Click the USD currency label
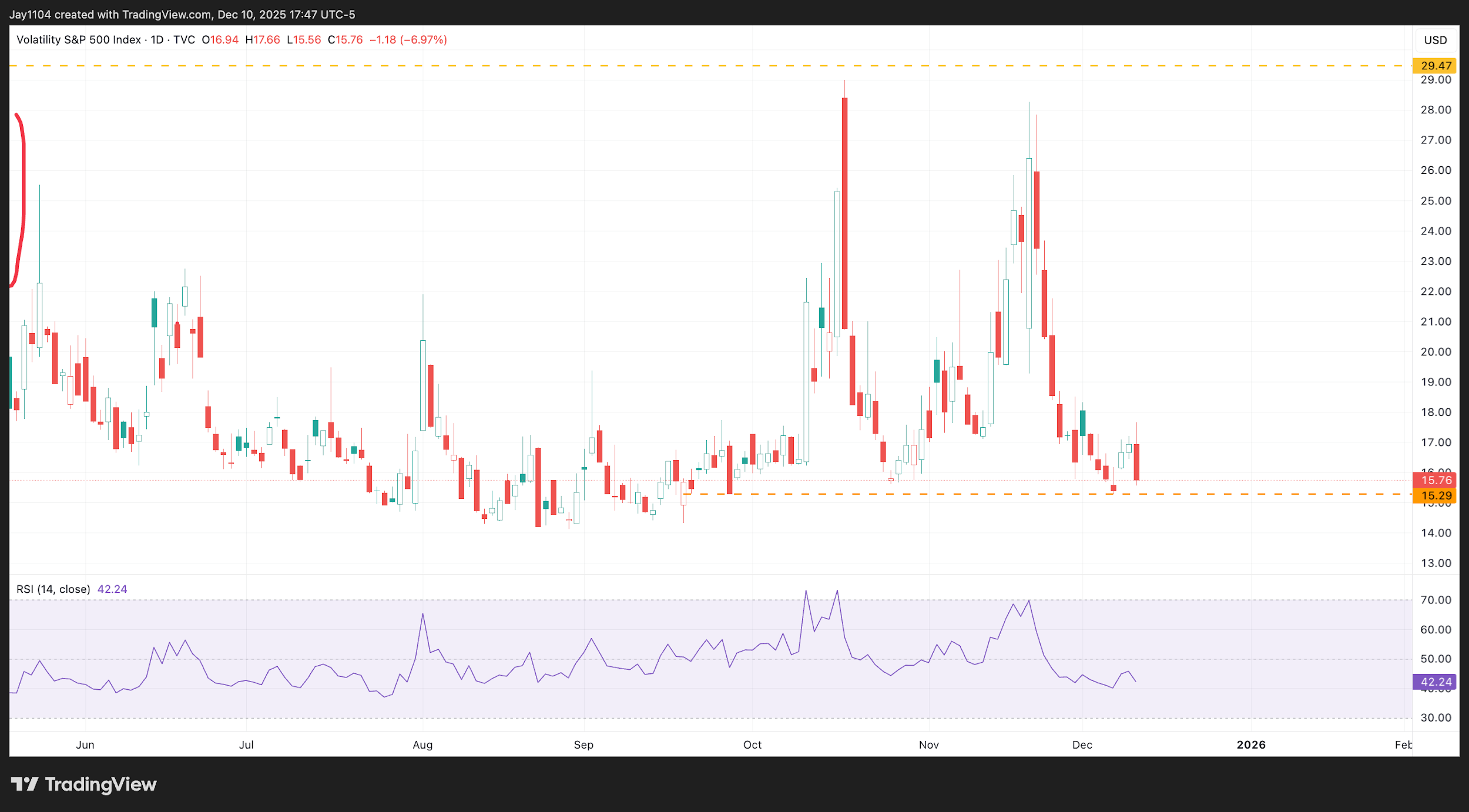 (1435, 40)
